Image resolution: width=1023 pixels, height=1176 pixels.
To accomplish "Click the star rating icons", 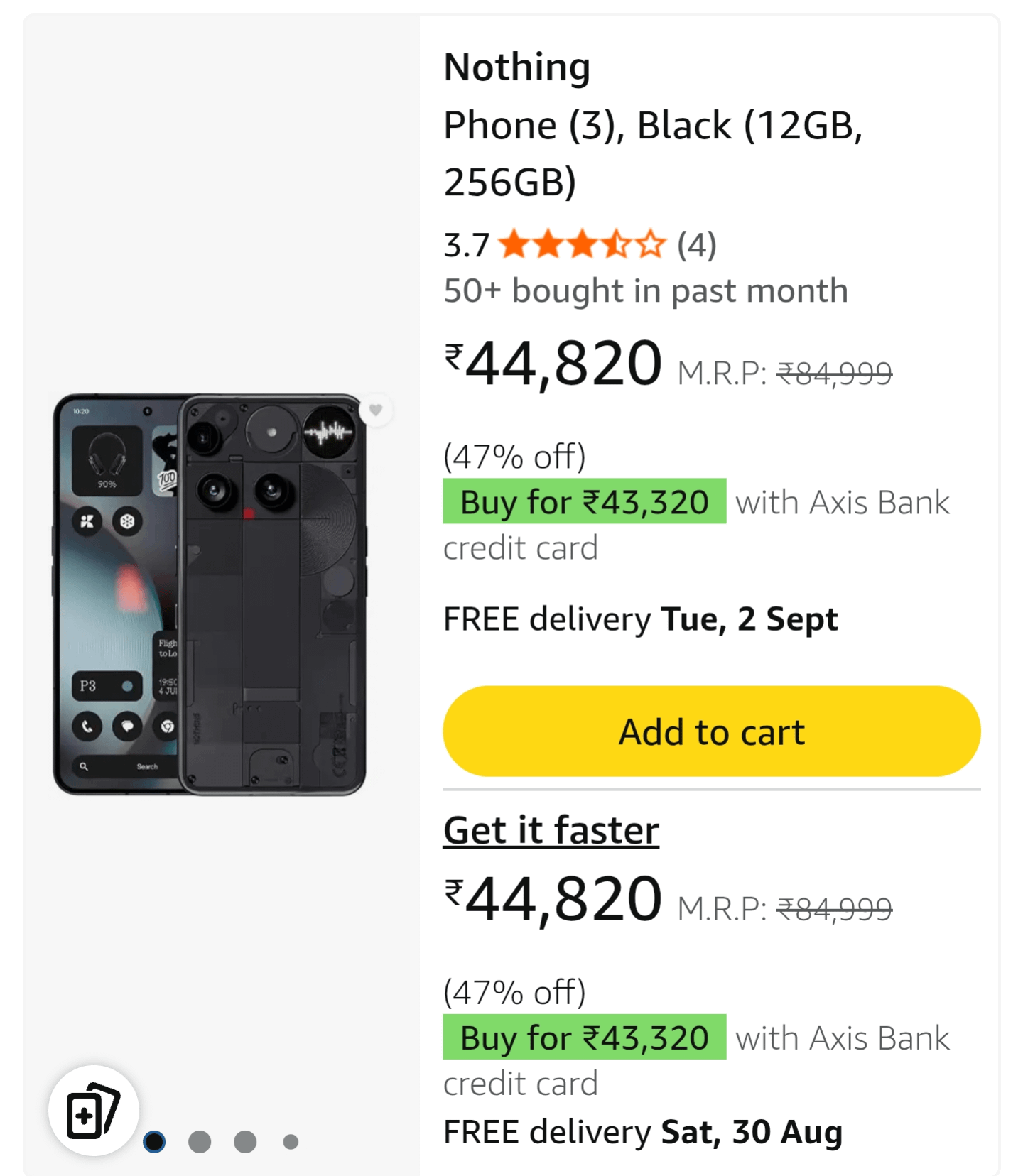I will pyautogui.click(x=582, y=245).
